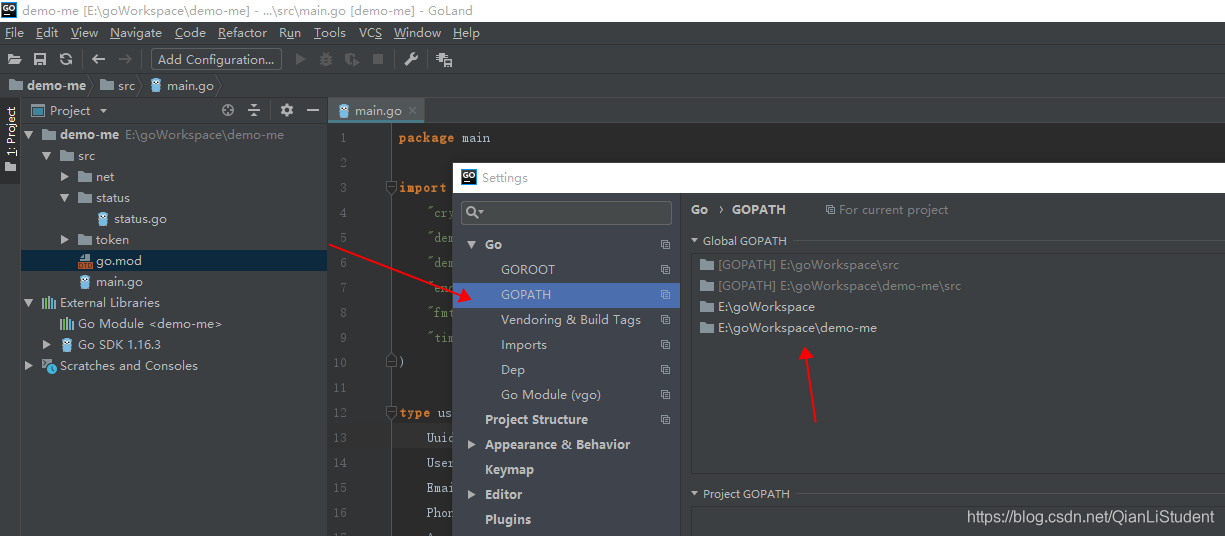The height and width of the screenshot is (536, 1225).
Task: Click the Save All toolbar icon
Action: click(x=40, y=60)
